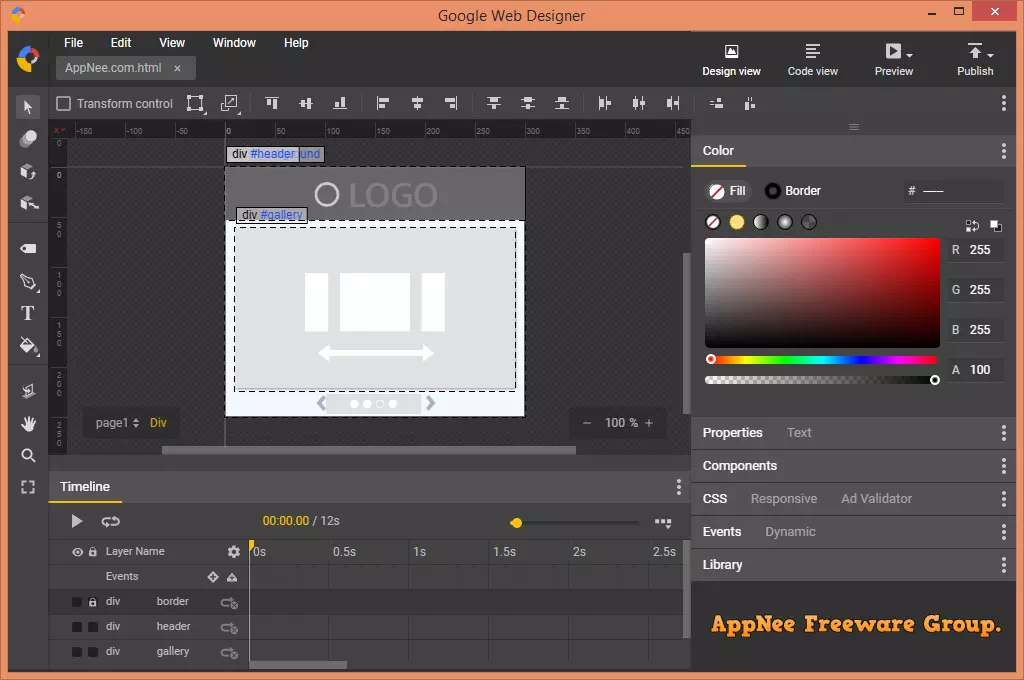This screenshot has height=680, width=1024.
Task: Close the AppNee.com.html tab
Action: pyautogui.click(x=177, y=68)
